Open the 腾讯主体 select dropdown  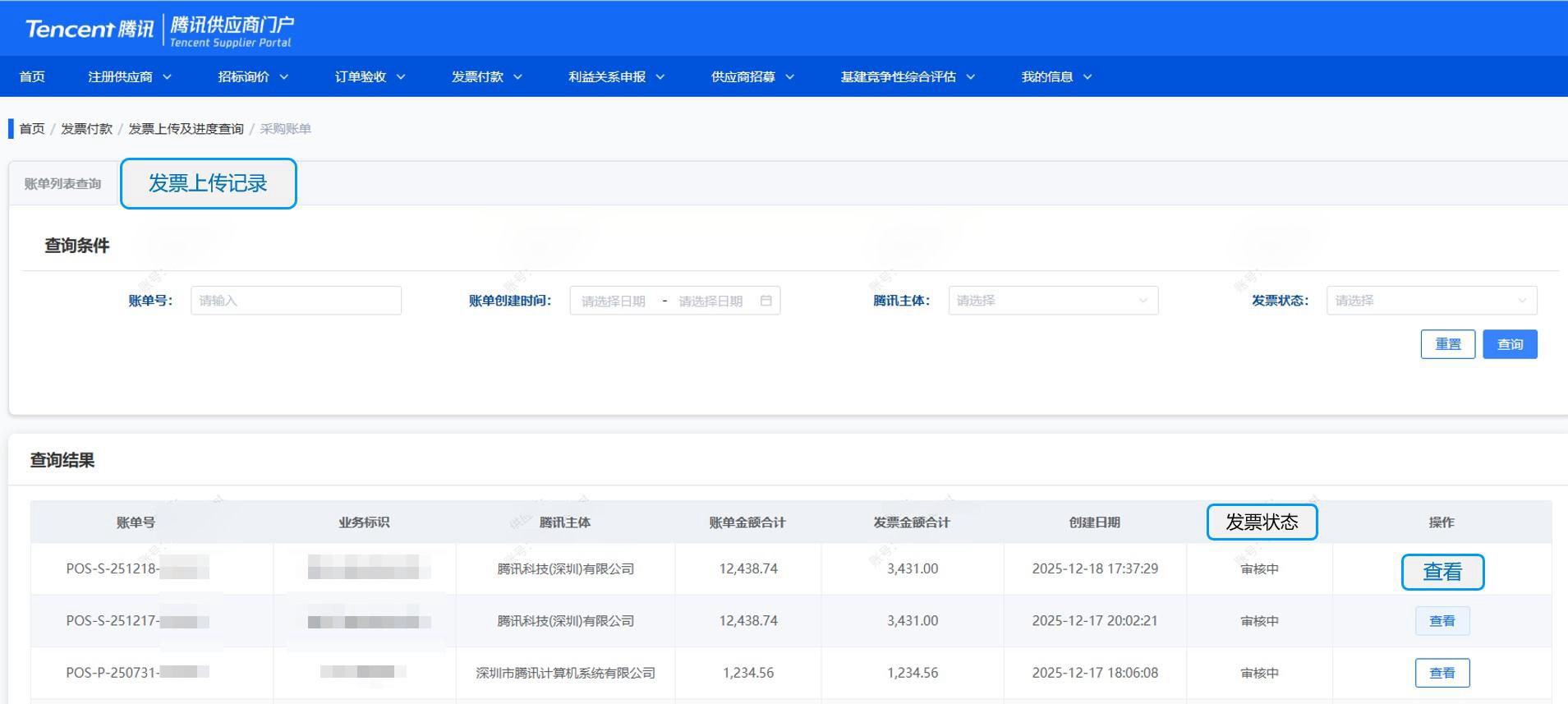(1053, 301)
